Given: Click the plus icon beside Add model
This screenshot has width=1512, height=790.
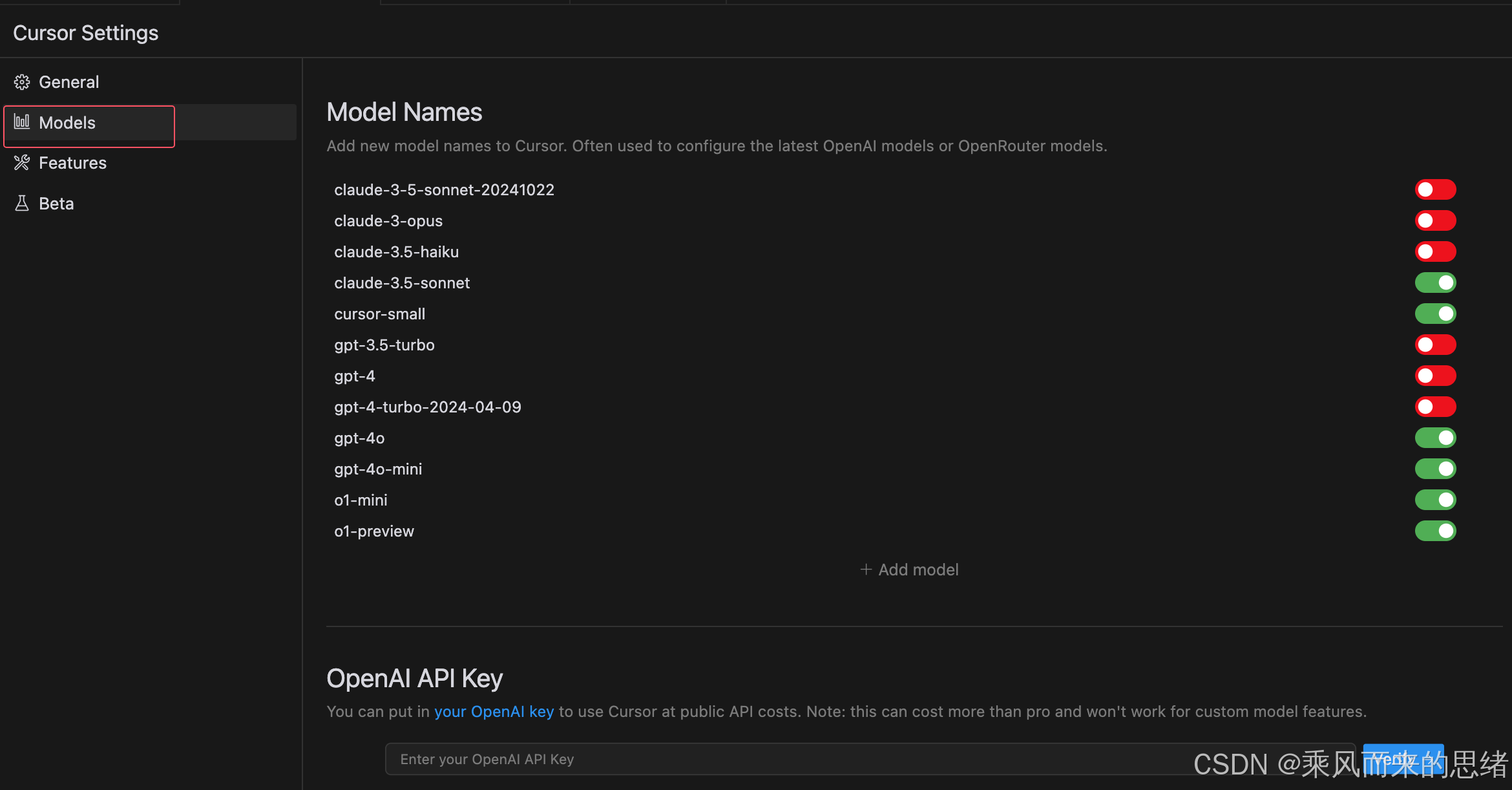Looking at the screenshot, I should 866,570.
